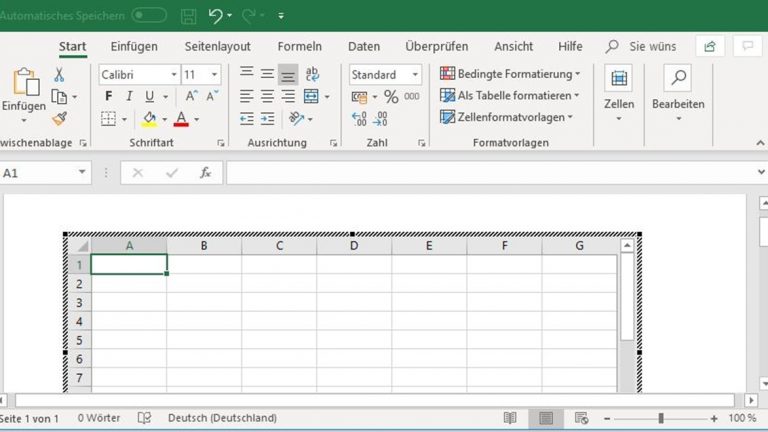Click the insert function fx icon

[x=205, y=173]
